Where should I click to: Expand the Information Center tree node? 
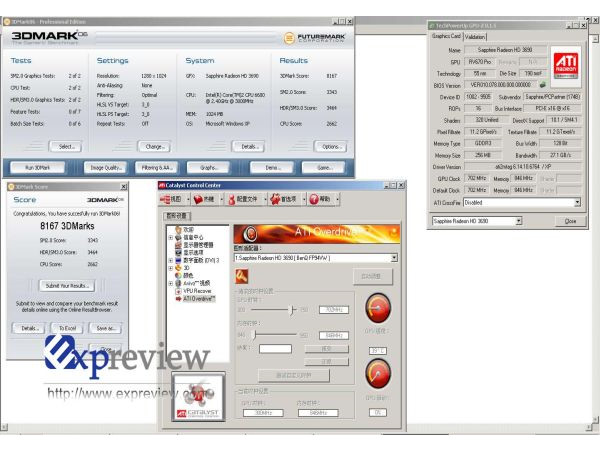pyautogui.click(x=171, y=238)
